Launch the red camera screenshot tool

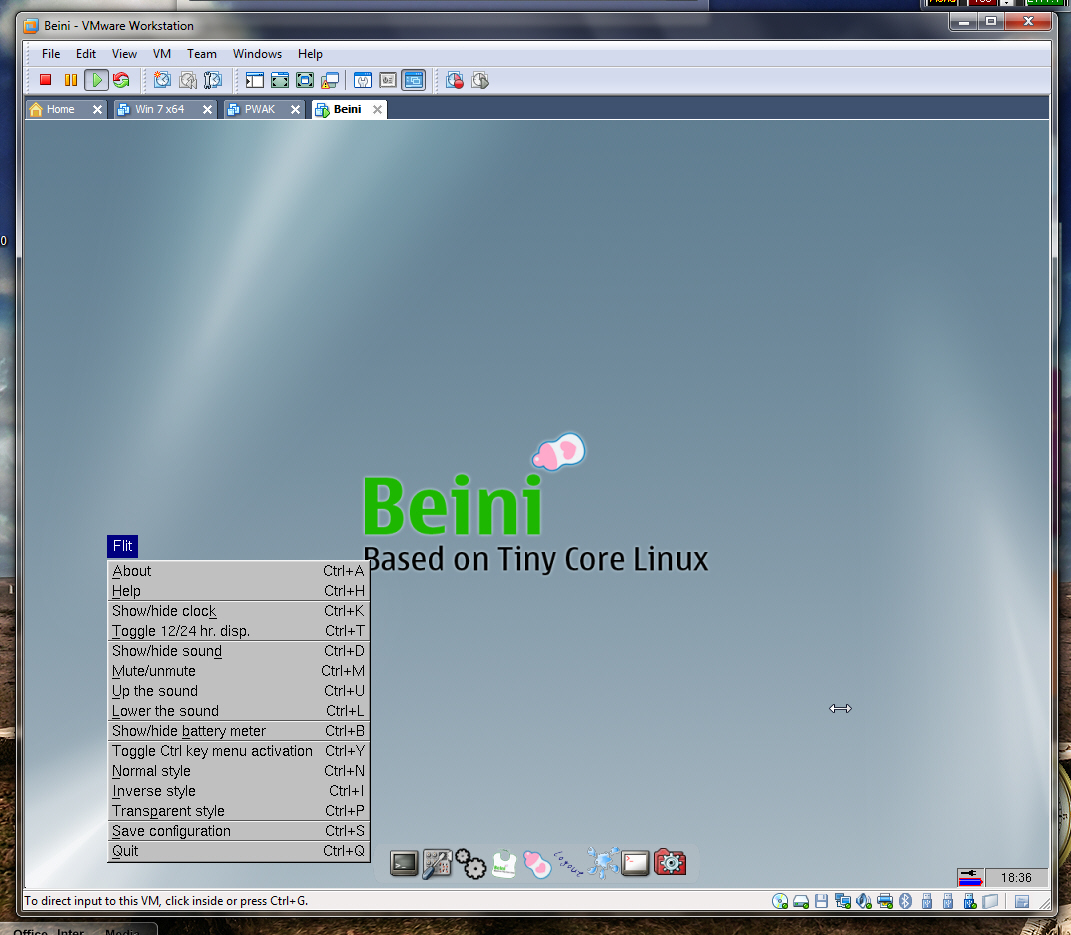pos(669,862)
